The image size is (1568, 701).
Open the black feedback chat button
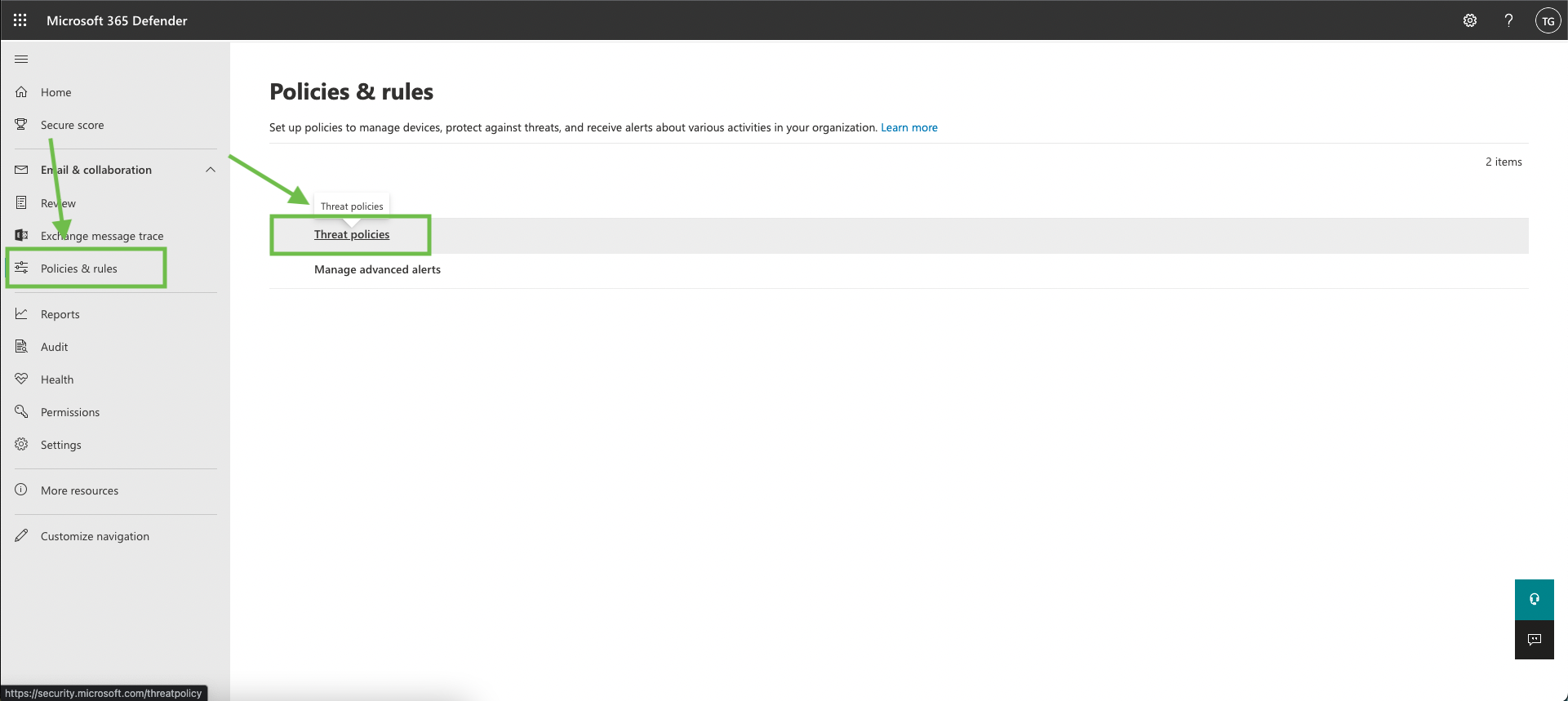point(1535,640)
